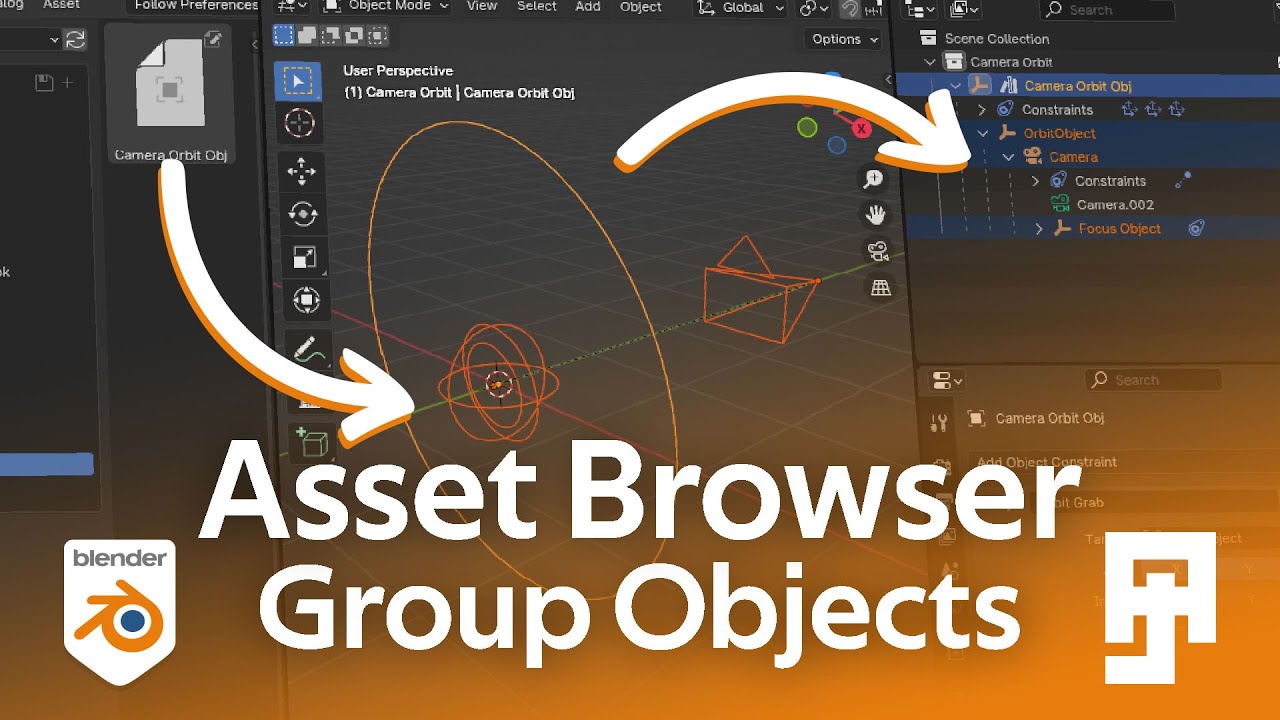
Task: Choose the Annotate tool
Action: (x=307, y=351)
